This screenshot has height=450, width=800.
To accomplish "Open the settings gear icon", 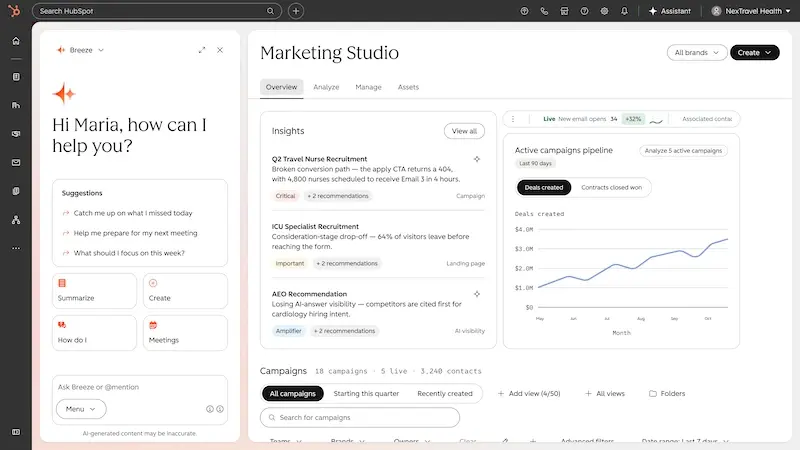I will 604,11.
